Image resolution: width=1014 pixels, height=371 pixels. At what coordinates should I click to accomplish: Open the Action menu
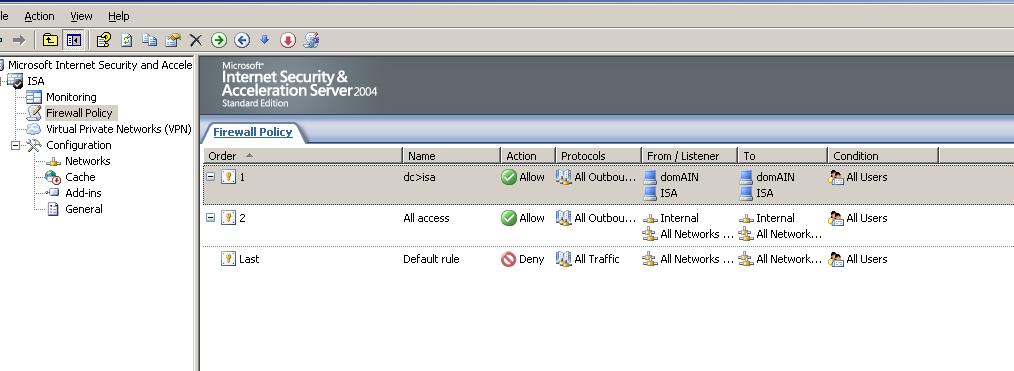(39, 16)
